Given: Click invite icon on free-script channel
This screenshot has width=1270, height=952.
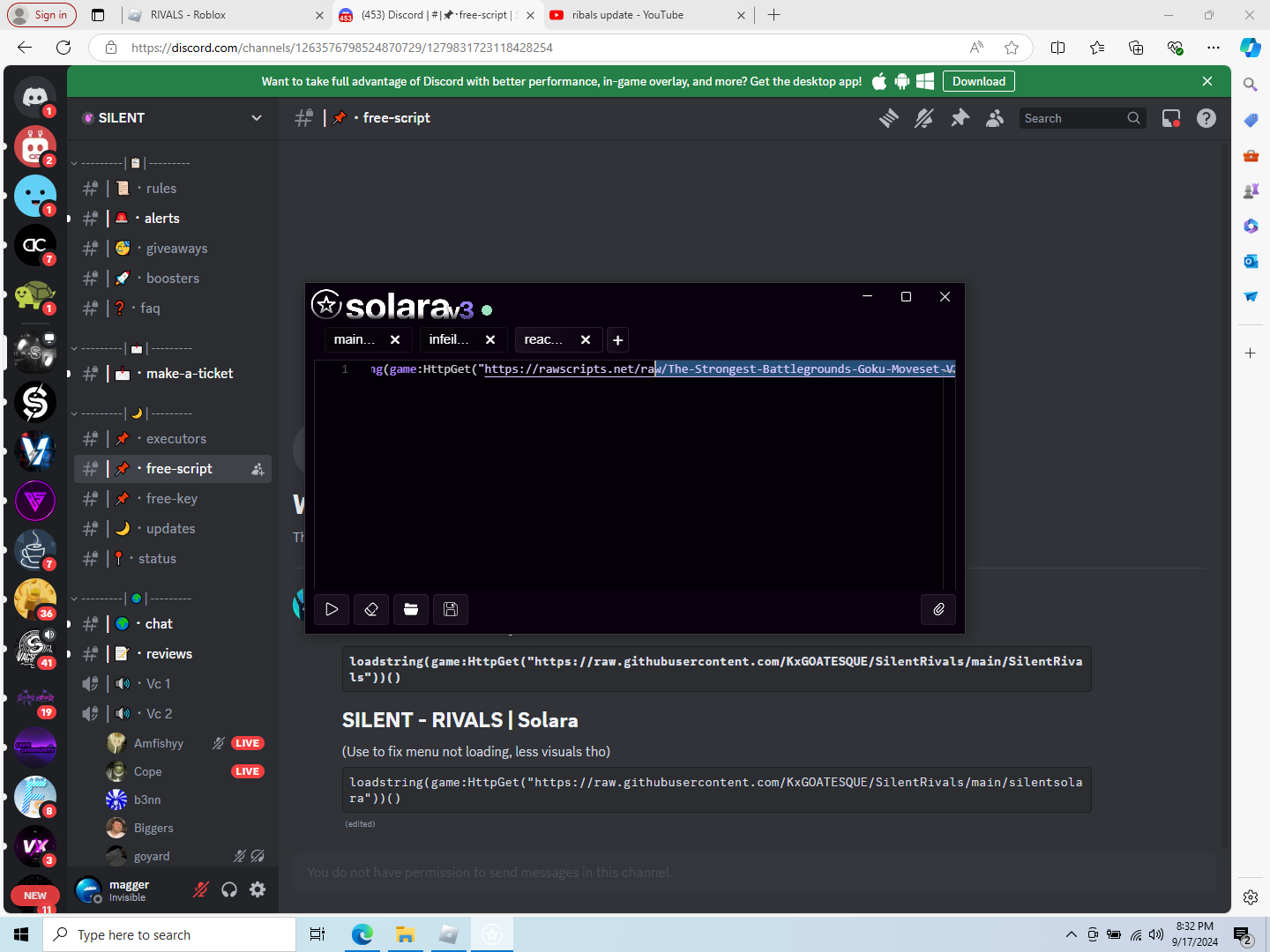Looking at the screenshot, I should (258, 469).
